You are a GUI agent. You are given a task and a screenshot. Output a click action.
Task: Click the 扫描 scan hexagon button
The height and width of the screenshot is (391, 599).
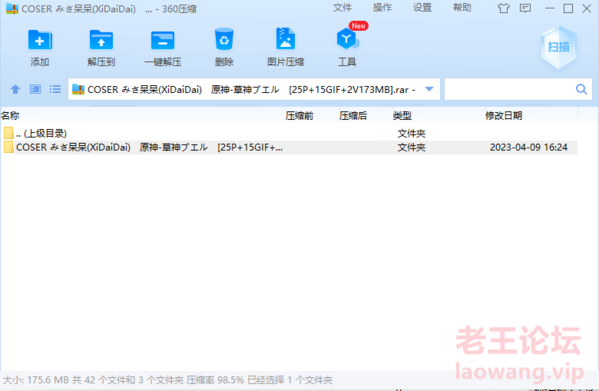tap(559, 47)
